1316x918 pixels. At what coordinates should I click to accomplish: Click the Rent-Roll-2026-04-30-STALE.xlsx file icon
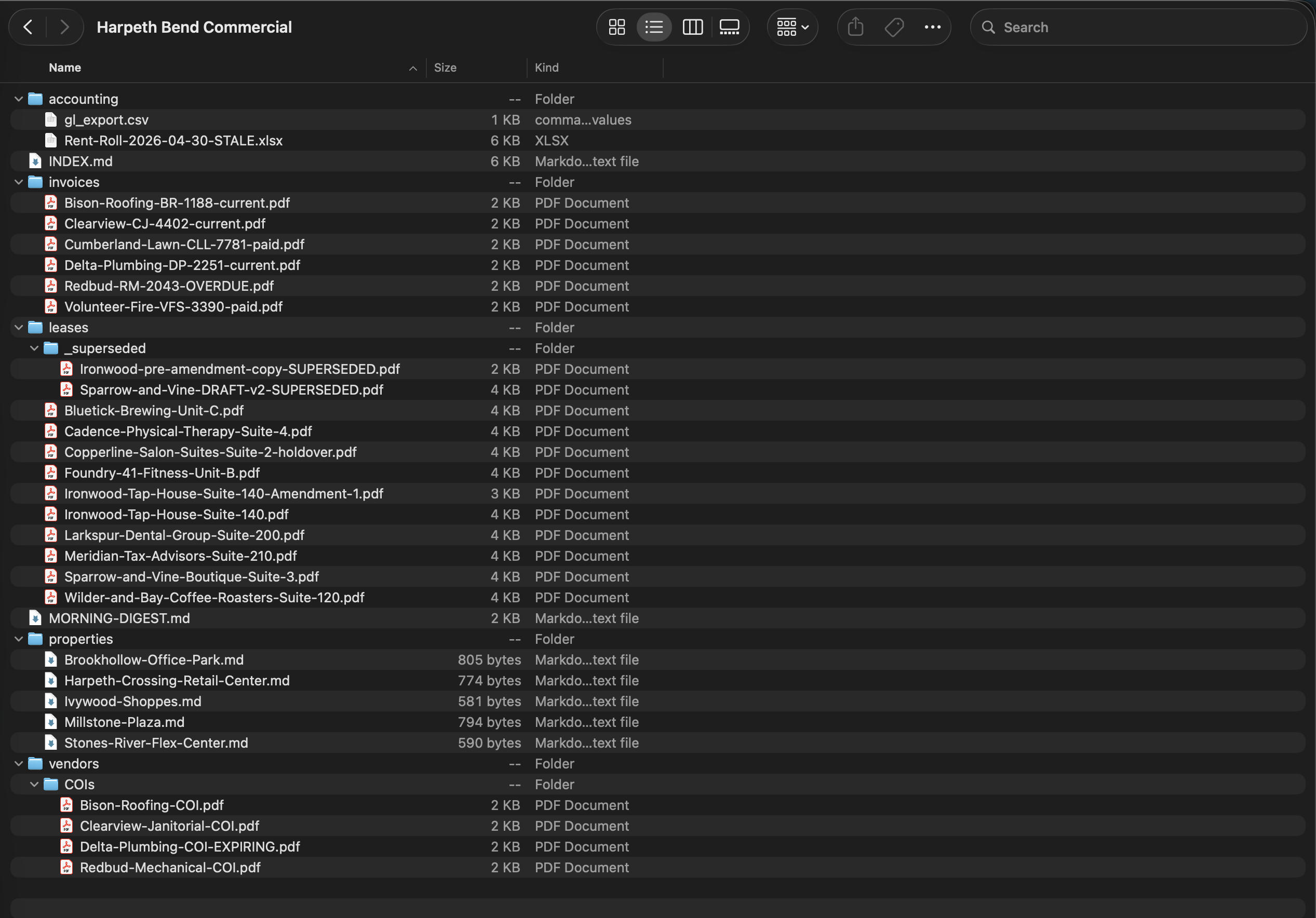pyautogui.click(x=51, y=140)
